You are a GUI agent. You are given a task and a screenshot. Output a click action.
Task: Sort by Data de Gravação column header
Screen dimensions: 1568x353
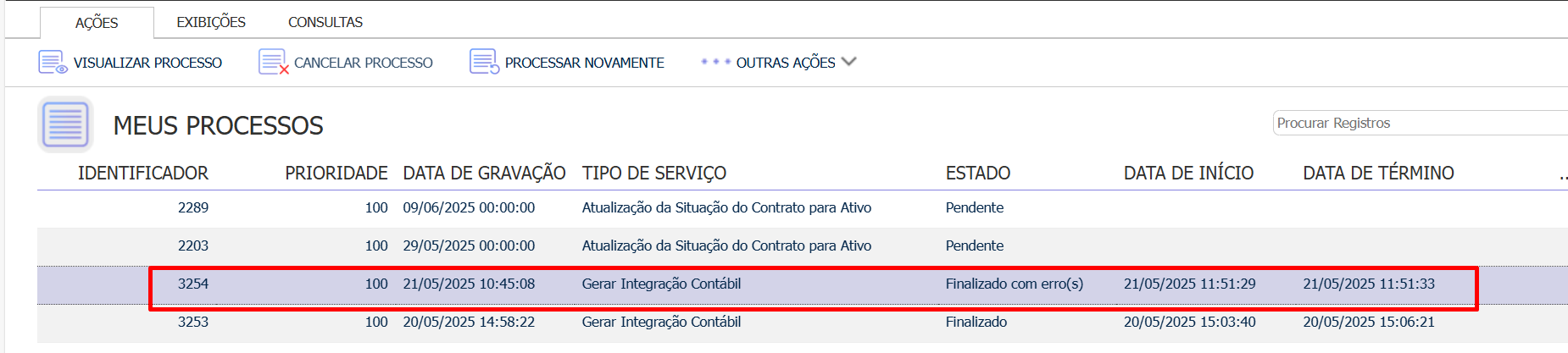point(484,173)
